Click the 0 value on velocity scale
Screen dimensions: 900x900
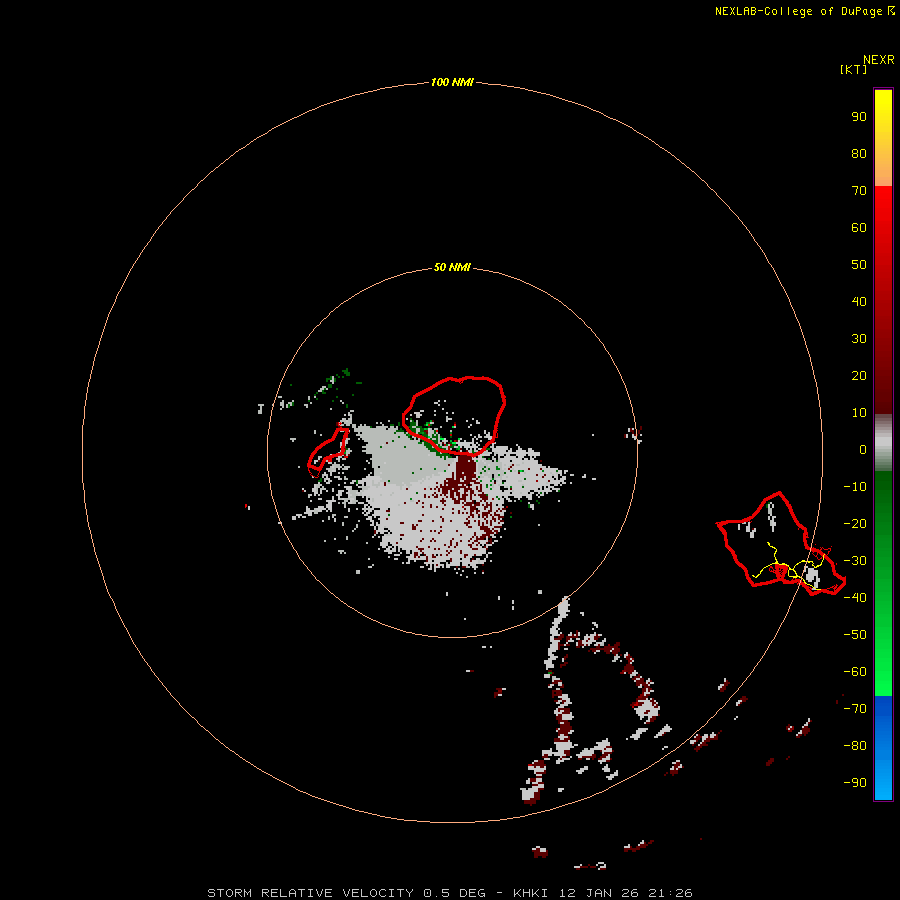863,449
